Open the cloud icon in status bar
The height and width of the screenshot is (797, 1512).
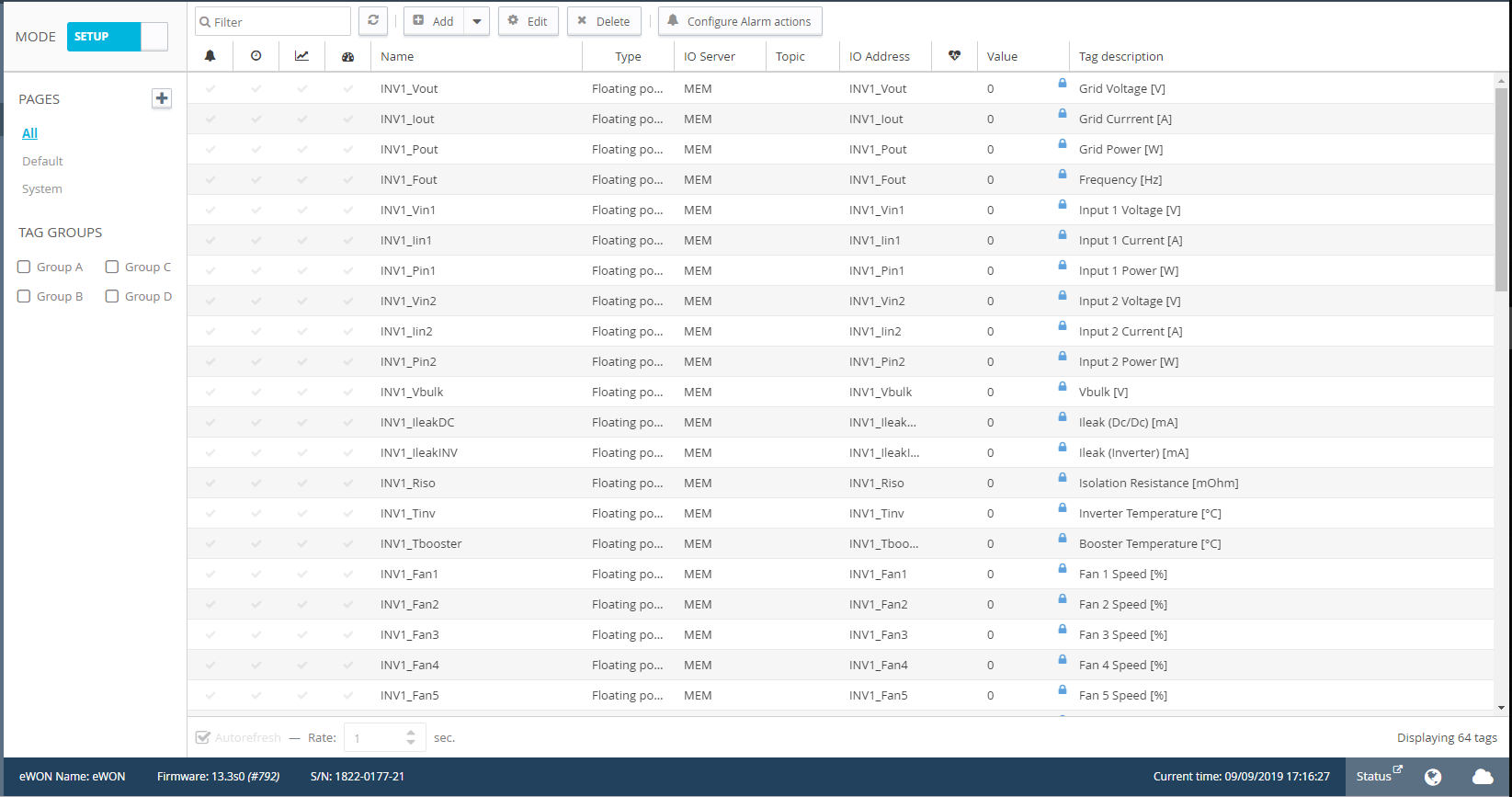click(x=1483, y=777)
